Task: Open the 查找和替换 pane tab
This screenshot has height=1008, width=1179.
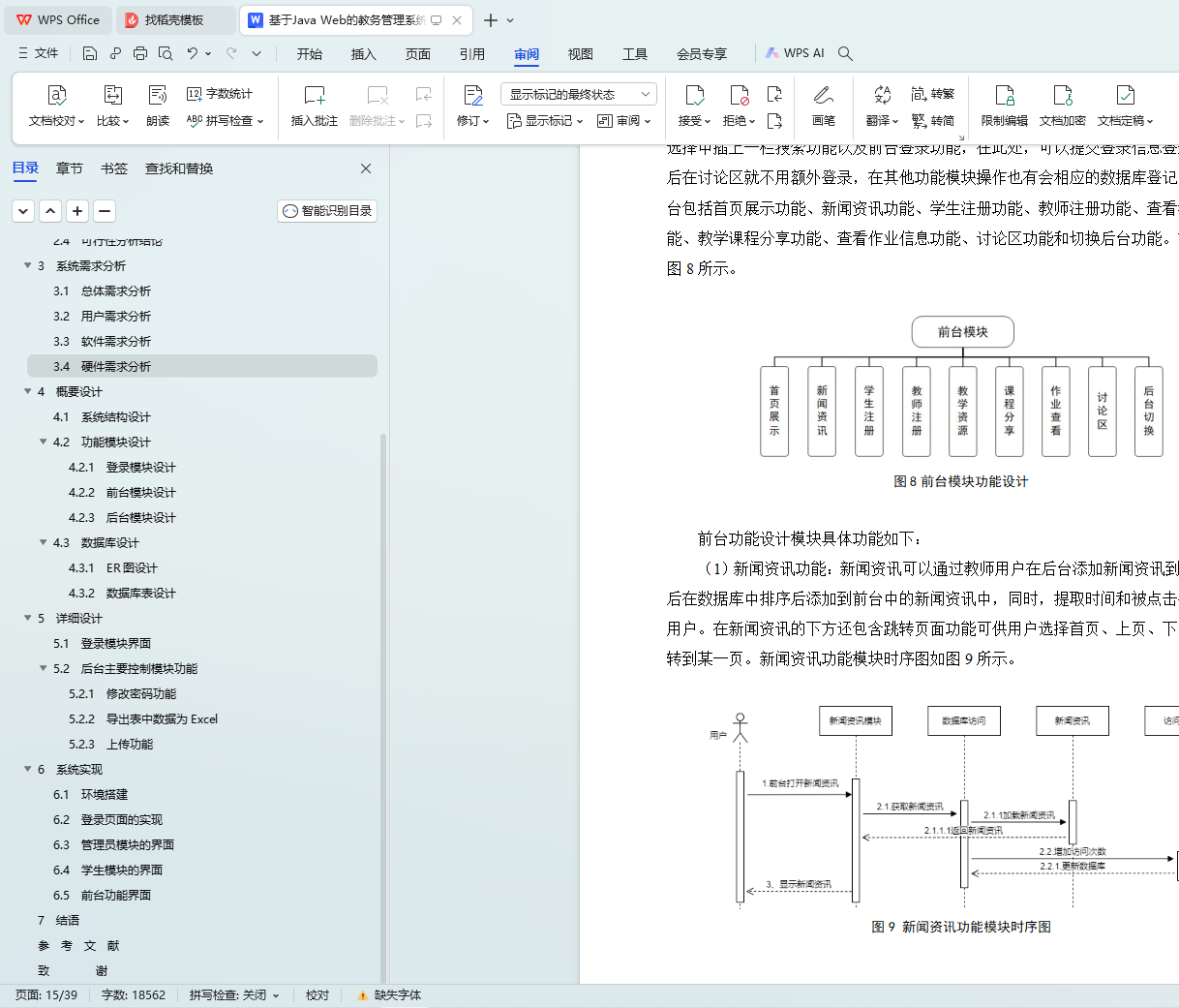Action: click(179, 168)
